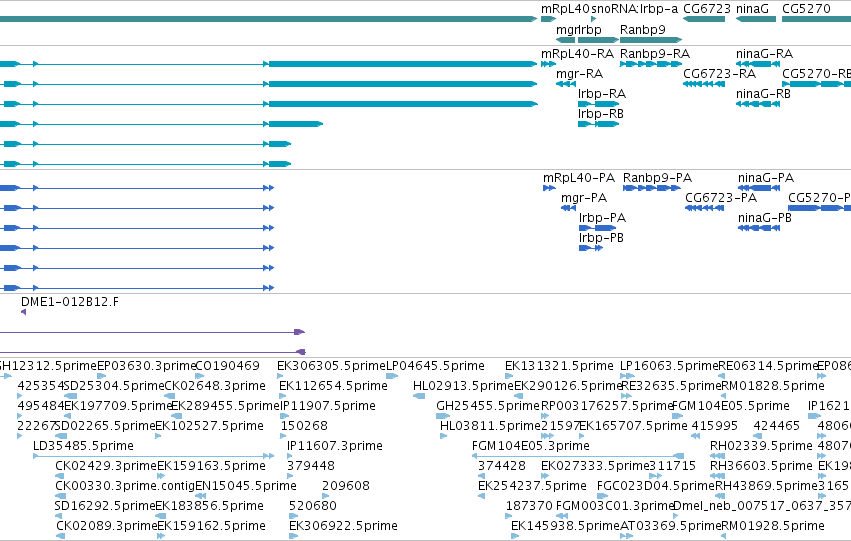This screenshot has width=851, height=541.
Task: Click the Ranbp9-PA protein label
Action: click(657, 178)
